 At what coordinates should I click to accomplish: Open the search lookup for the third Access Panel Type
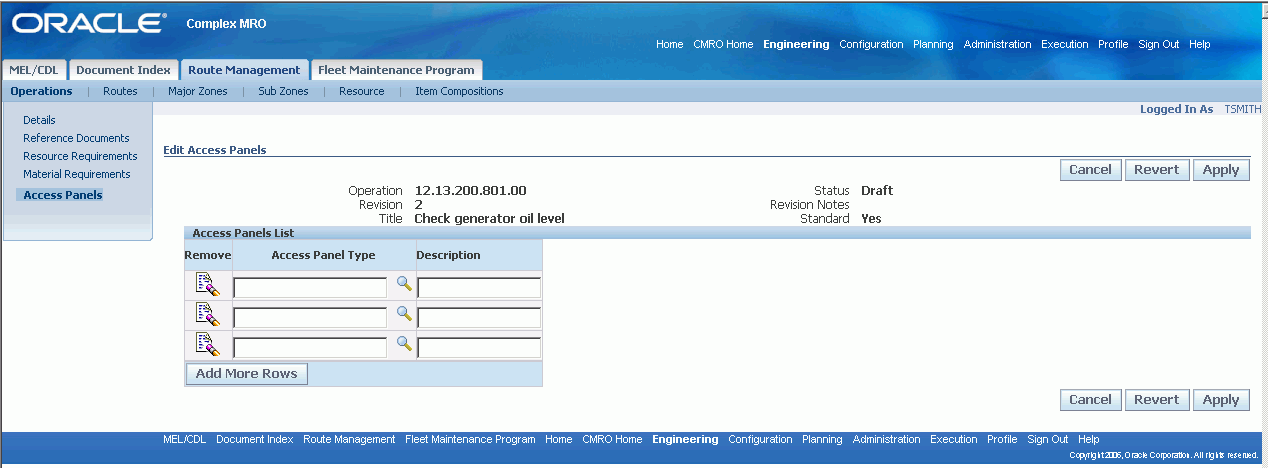(x=404, y=344)
